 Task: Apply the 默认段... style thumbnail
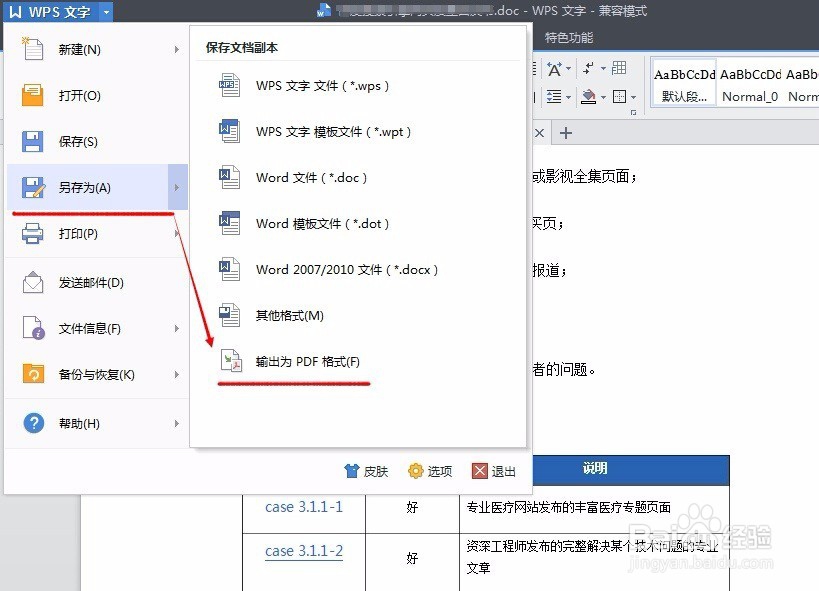(684, 84)
